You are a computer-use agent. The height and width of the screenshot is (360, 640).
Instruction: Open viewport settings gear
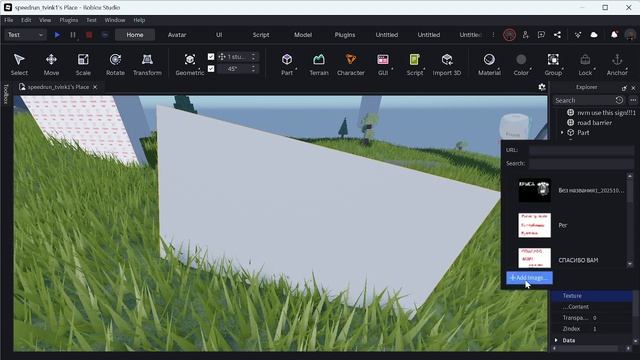click(542, 87)
